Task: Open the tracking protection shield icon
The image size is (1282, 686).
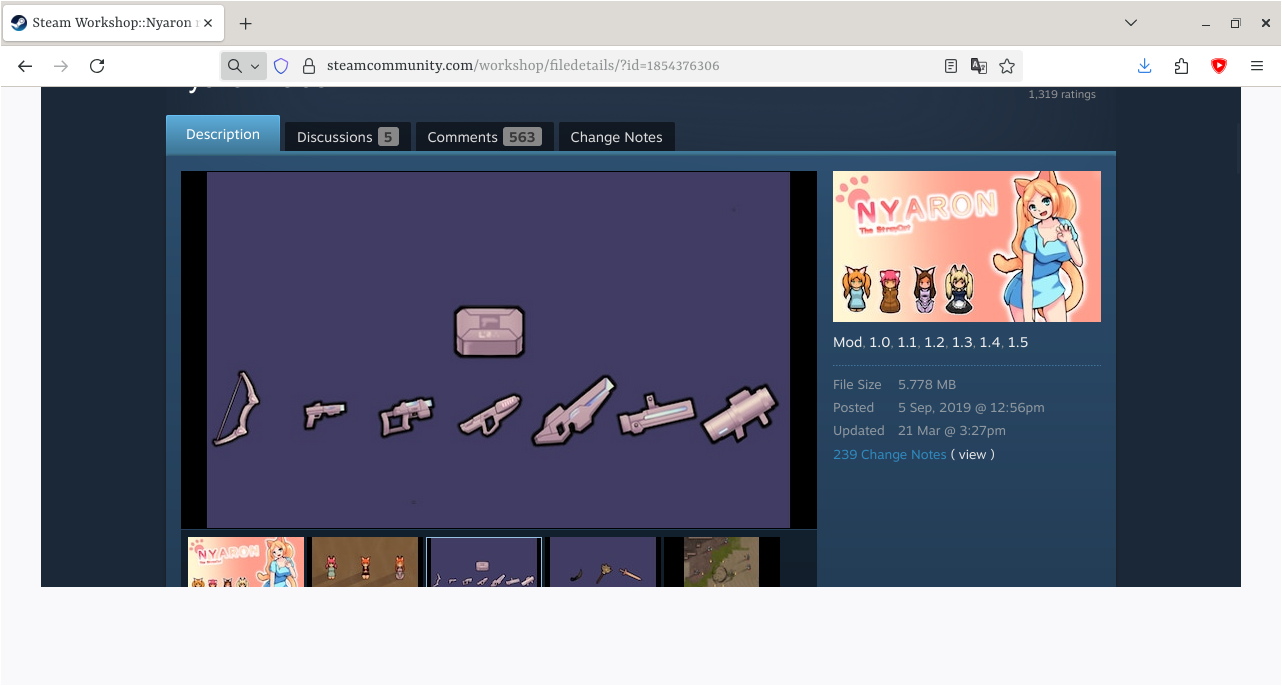Action: [x=281, y=66]
